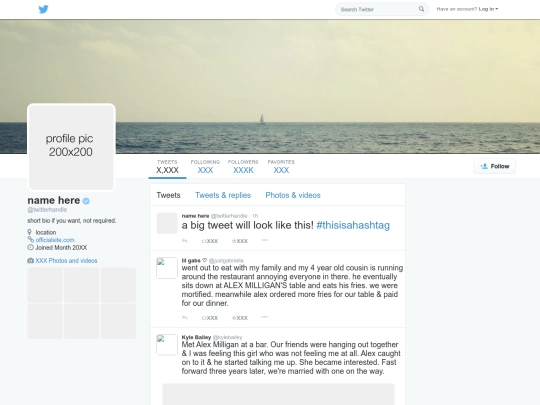
Task: Open the sailboat header banner image
Action: (270, 86)
